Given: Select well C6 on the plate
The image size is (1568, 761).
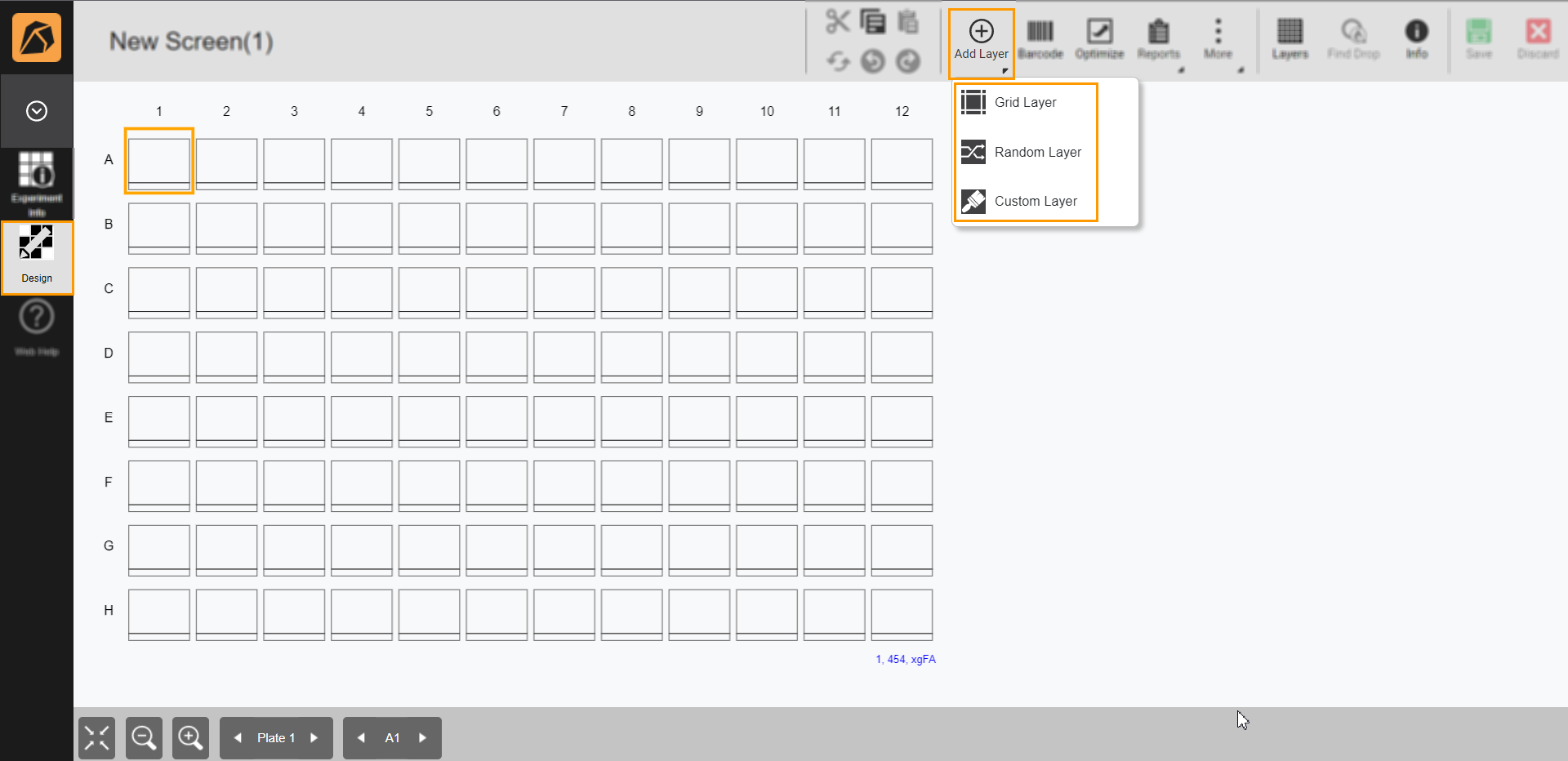Looking at the screenshot, I should pos(497,292).
